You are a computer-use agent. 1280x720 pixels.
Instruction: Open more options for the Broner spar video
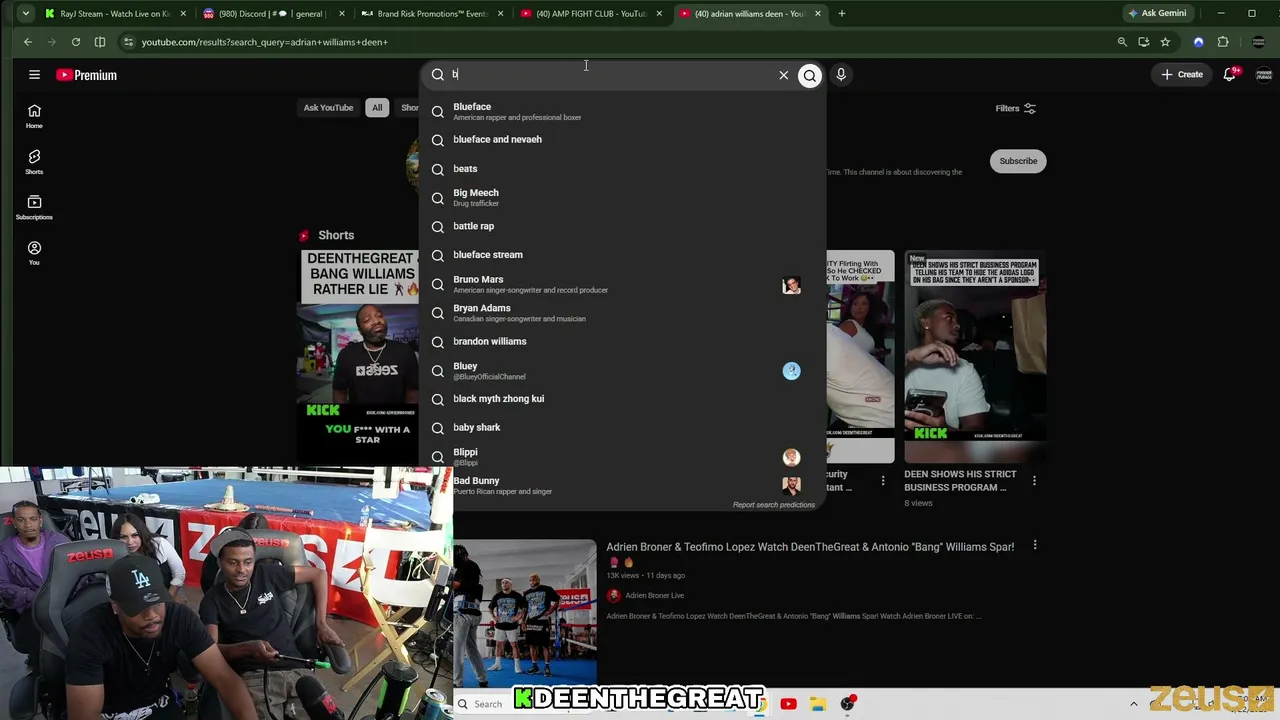point(1035,546)
